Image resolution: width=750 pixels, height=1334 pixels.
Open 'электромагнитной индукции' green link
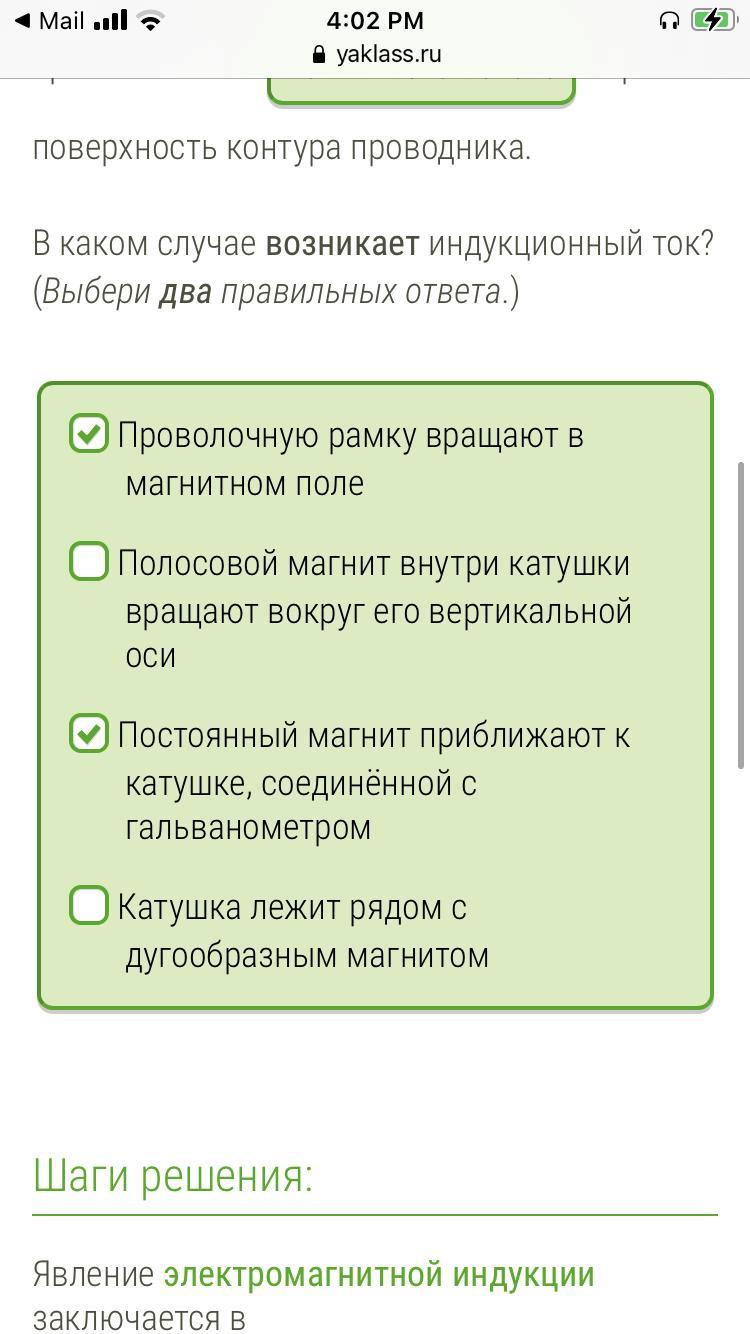pyautogui.click(x=379, y=1275)
